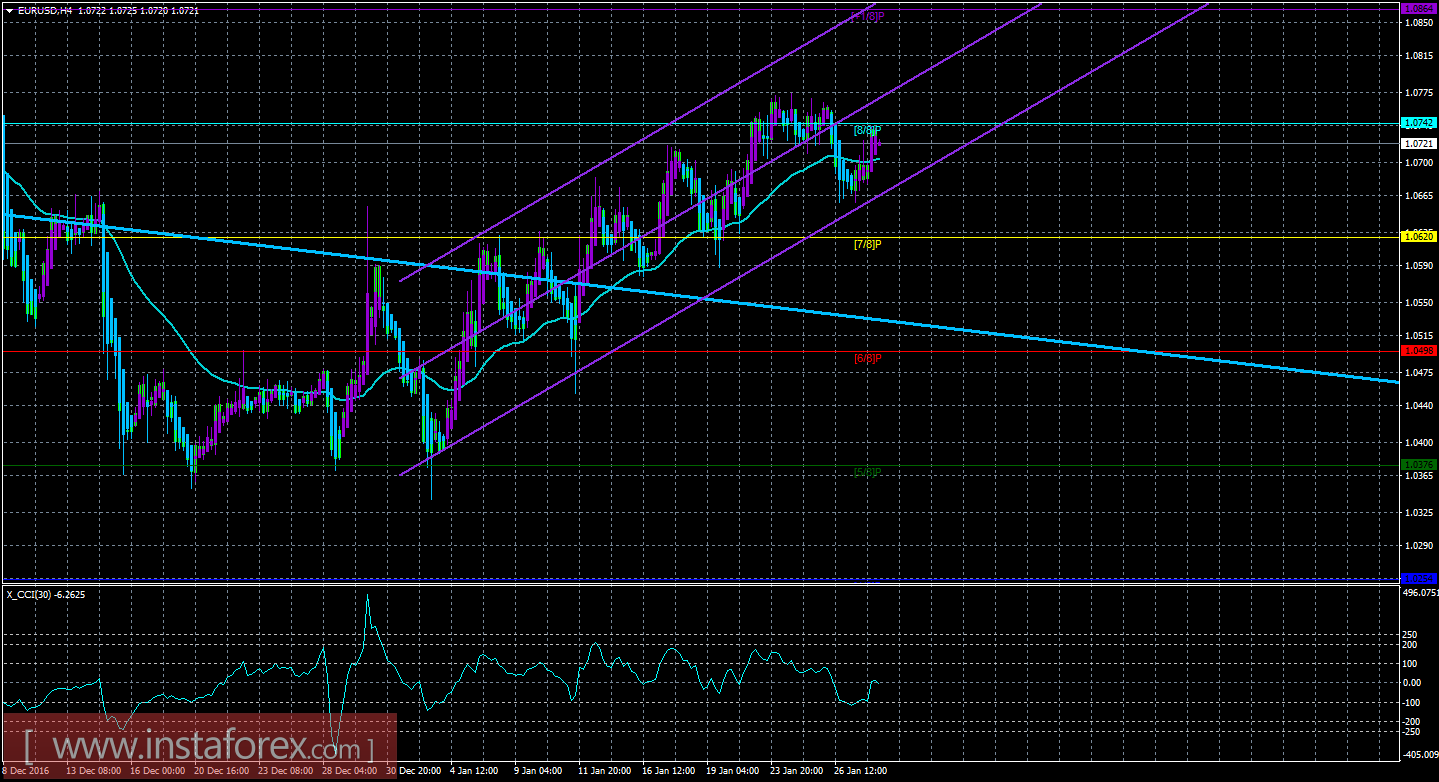Select the cyan 1.0742 price tag
Screen dimensions: 1439x782
click(1419, 123)
